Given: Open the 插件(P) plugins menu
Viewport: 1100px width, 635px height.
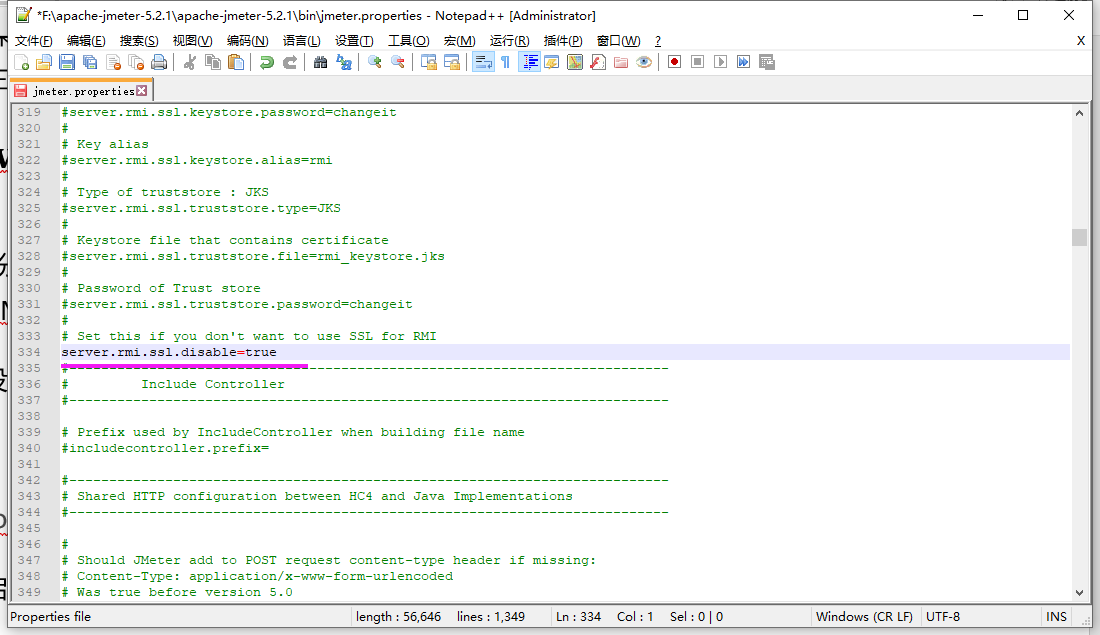Looking at the screenshot, I should (x=563, y=40).
